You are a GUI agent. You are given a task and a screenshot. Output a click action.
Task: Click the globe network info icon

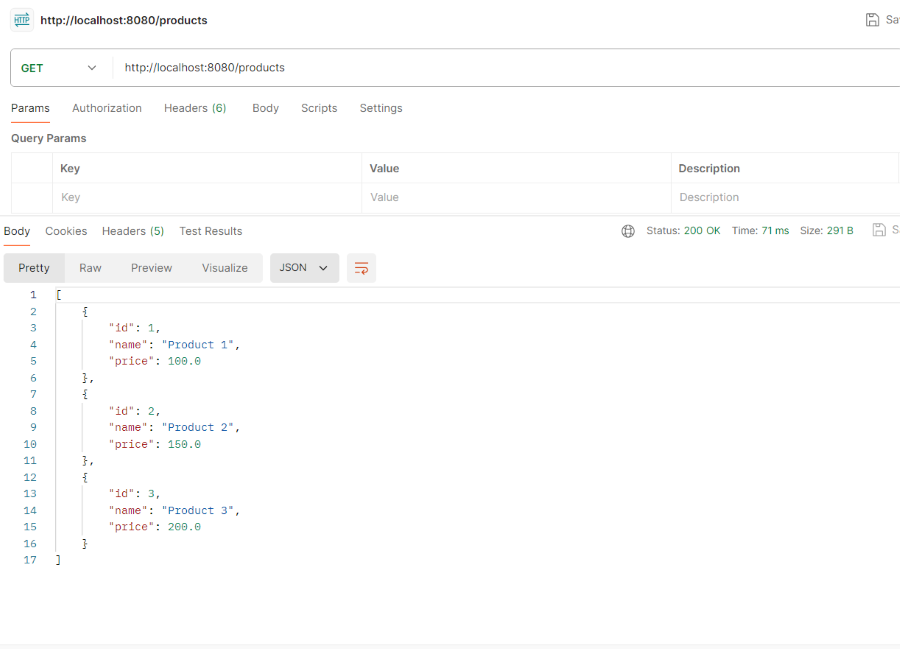pyautogui.click(x=628, y=231)
